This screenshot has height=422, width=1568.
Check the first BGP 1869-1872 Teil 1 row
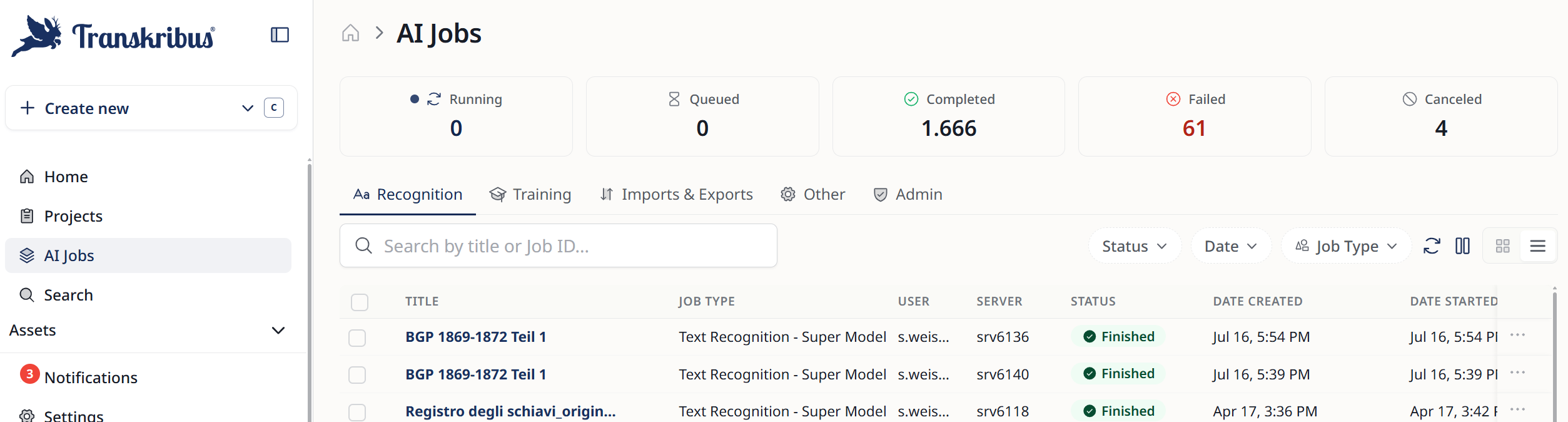(x=357, y=337)
